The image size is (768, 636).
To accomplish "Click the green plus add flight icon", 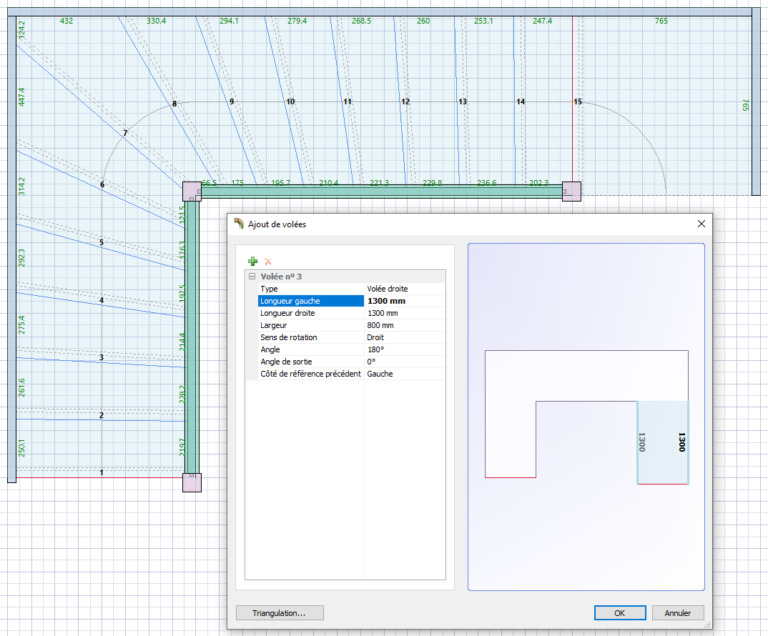I will pyautogui.click(x=253, y=261).
